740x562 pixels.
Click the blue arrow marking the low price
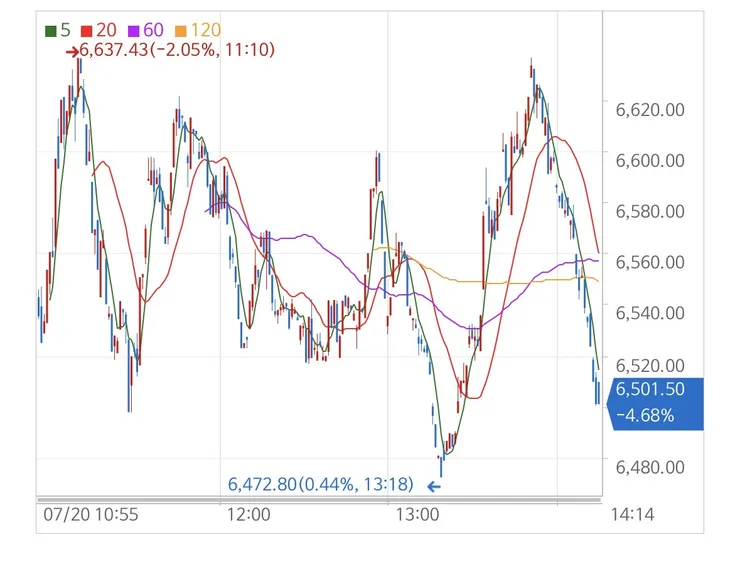click(434, 486)
